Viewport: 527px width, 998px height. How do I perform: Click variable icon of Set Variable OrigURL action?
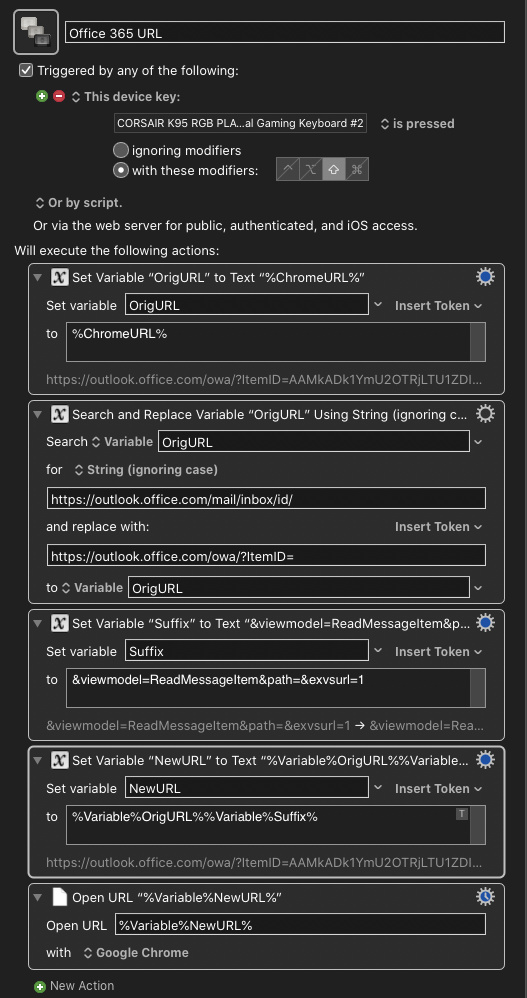click(x=59, y=278)
